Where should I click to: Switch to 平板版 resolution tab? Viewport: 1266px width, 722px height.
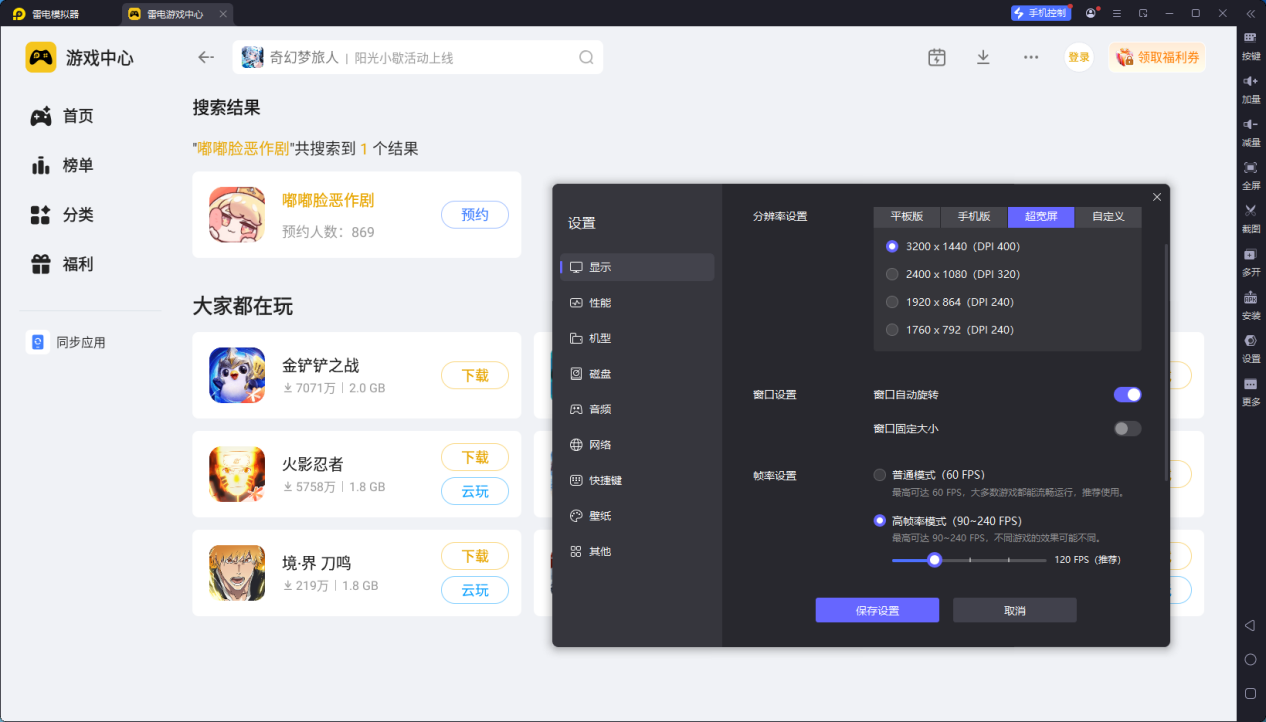[x=907, y=216]
